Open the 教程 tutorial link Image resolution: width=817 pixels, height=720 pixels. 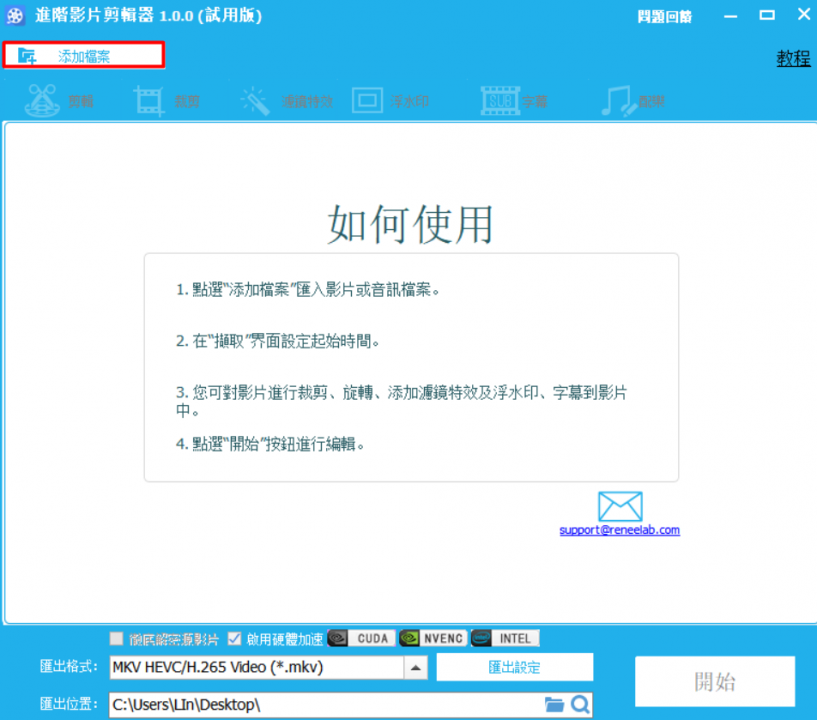[x=793, y=58]
